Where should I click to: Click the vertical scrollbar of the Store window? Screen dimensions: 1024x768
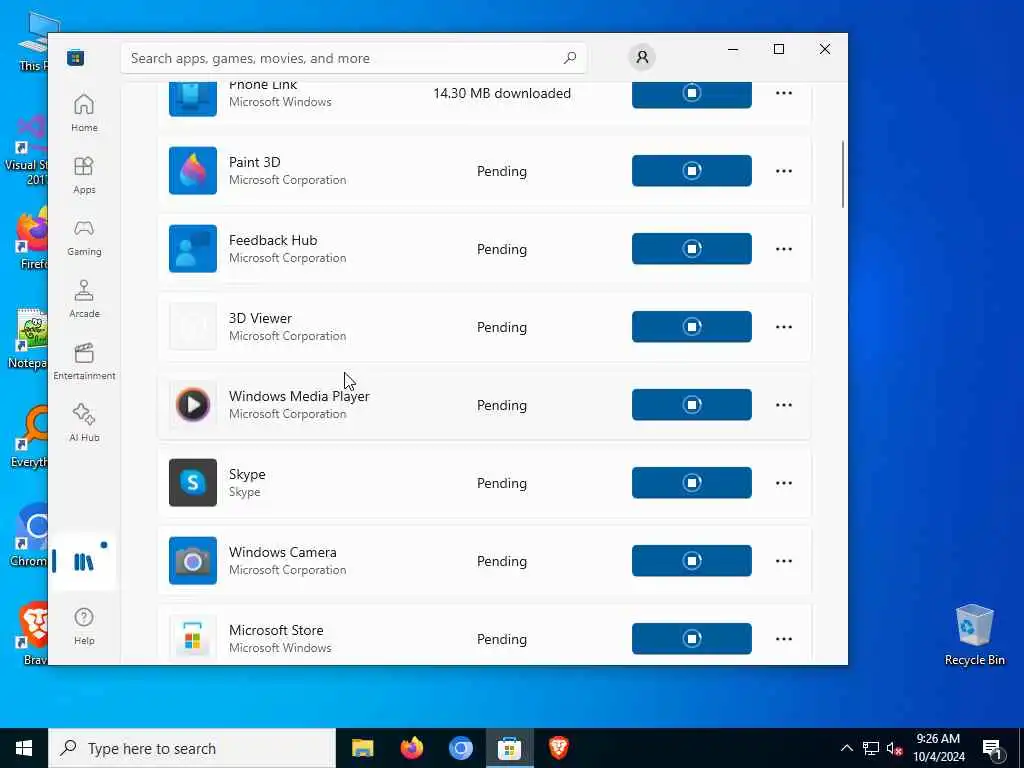pyautogui.click(x=842, y=174)
